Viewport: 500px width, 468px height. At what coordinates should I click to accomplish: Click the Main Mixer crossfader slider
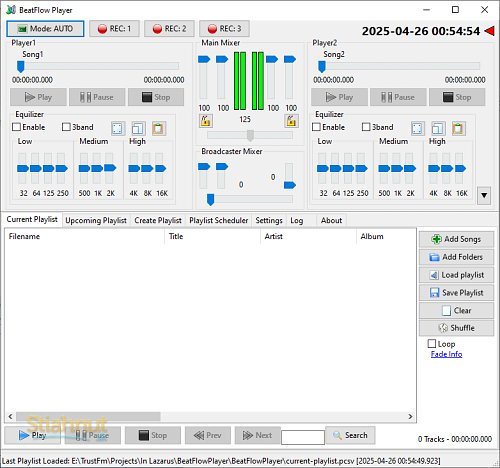tap(250, 135)
